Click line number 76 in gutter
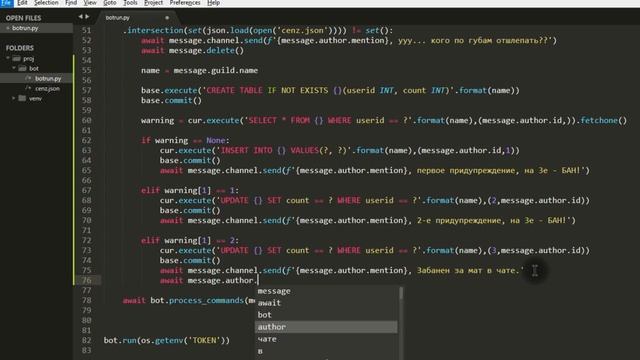The height and width of the screenshot is (360, 640). pos(86,280)
